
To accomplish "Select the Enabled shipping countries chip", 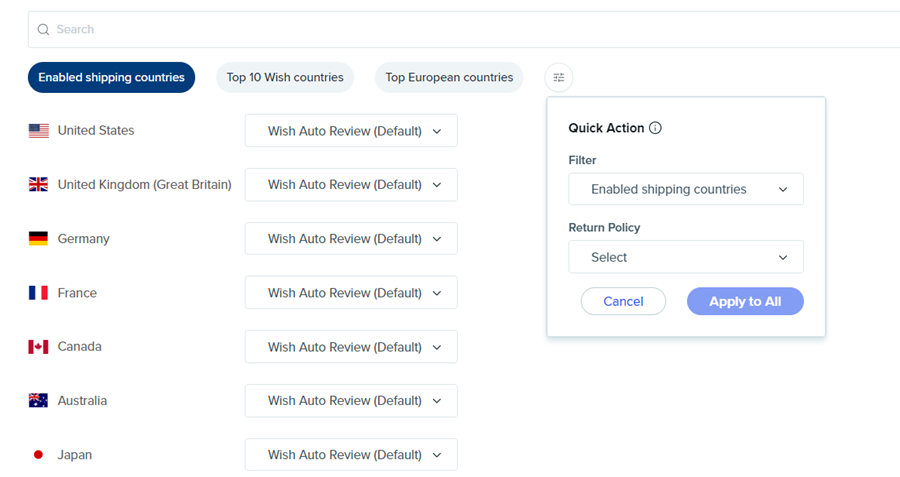I will [111, 77].
